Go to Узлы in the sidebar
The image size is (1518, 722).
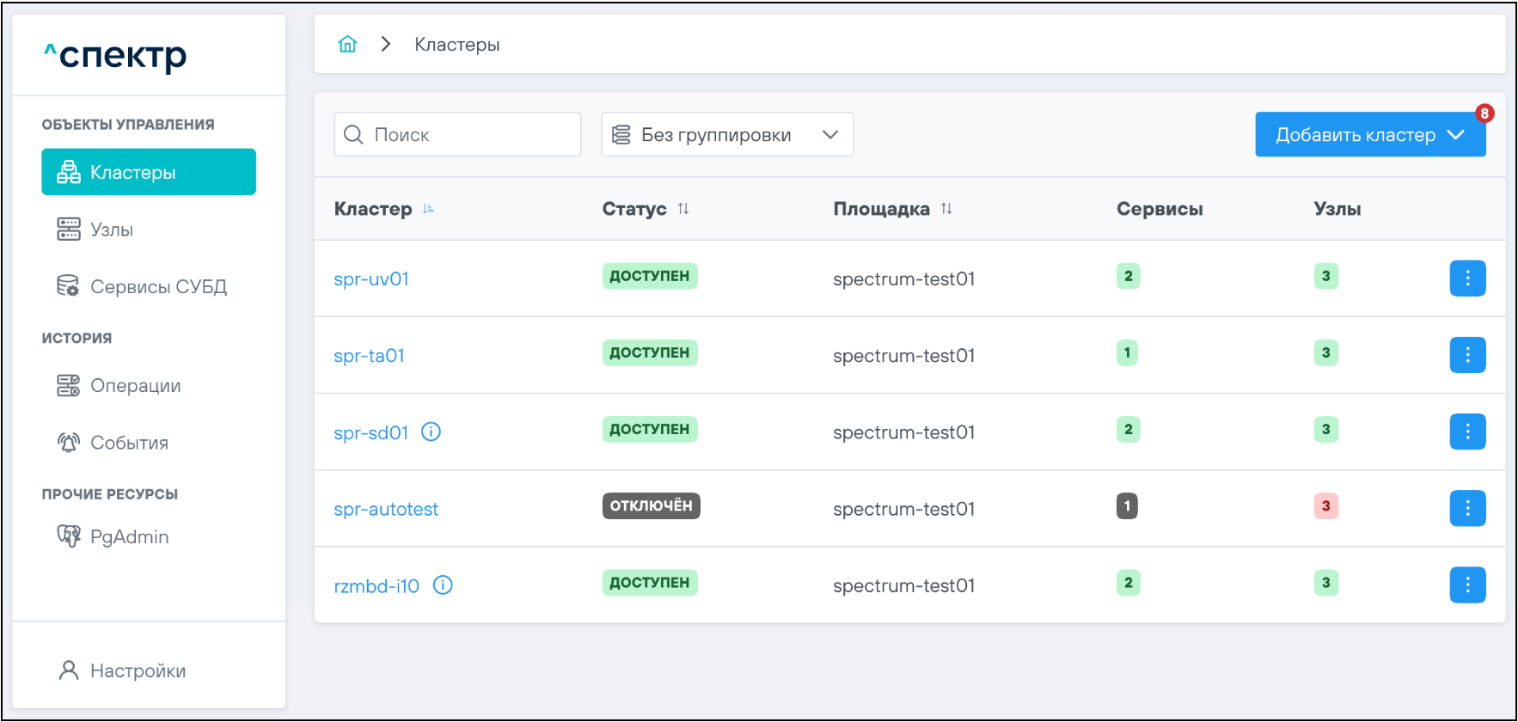(x=111, y=230)
